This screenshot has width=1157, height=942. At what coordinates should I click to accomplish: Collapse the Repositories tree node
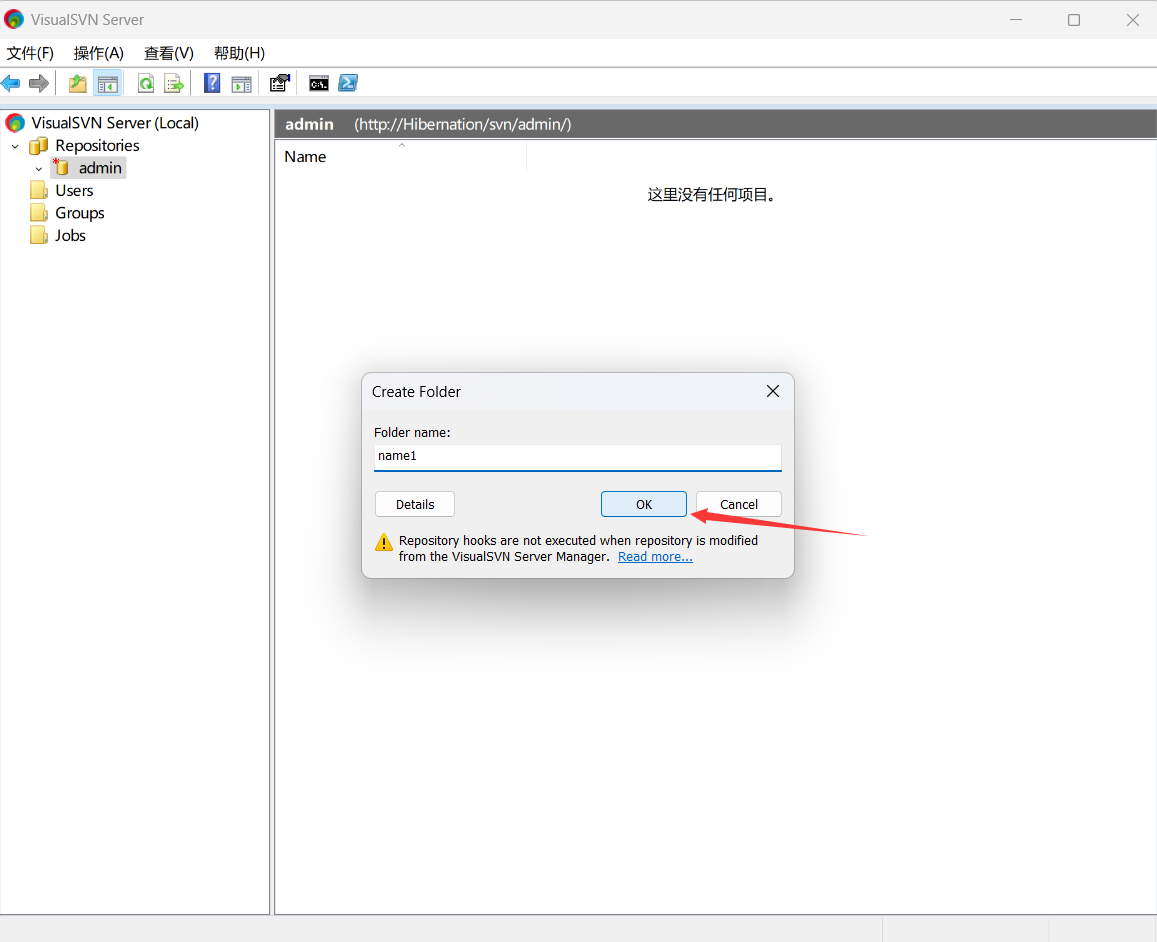[15, 146]
